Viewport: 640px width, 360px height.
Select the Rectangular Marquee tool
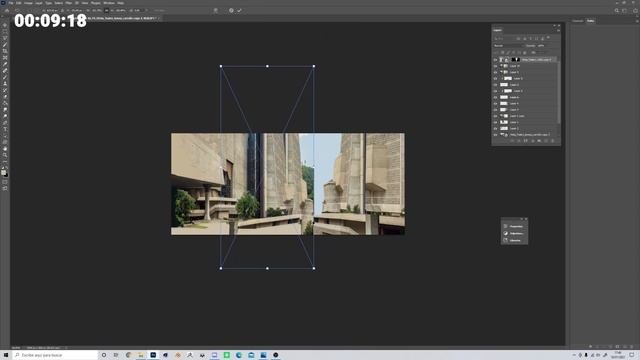pyautogui.click(x=5, y=32)
